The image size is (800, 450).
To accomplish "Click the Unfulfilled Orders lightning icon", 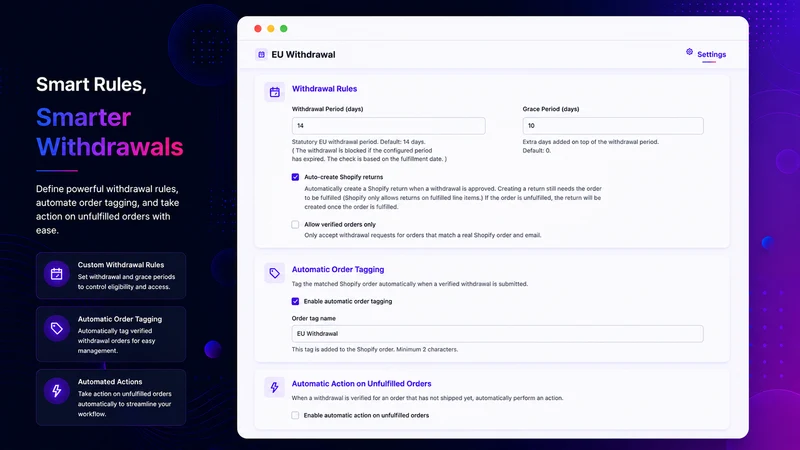I will (274, 387).
